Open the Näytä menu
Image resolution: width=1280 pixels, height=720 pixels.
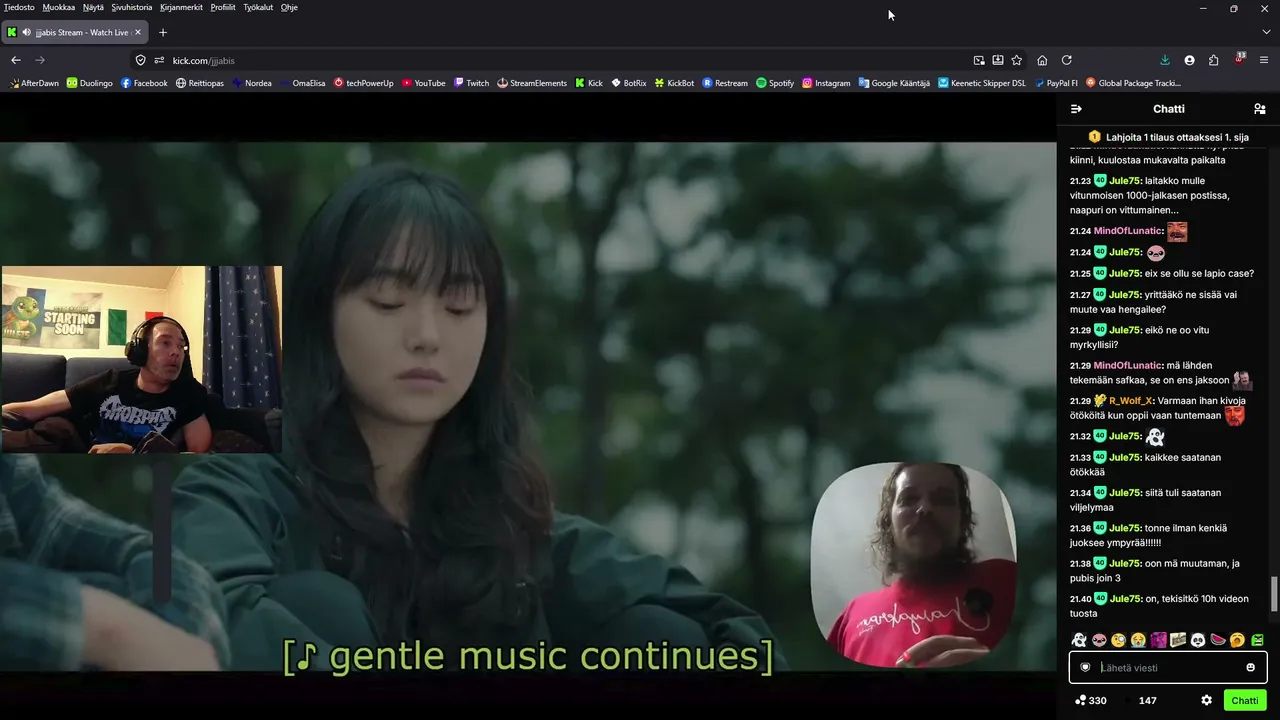(93, 7)
